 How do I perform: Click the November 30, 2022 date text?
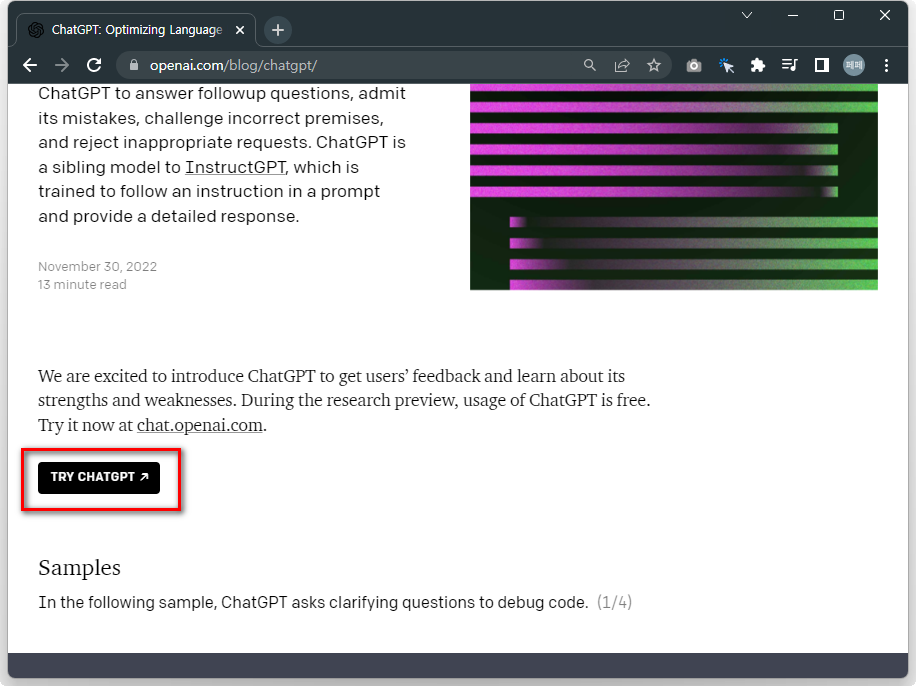(x=98, y=266)
